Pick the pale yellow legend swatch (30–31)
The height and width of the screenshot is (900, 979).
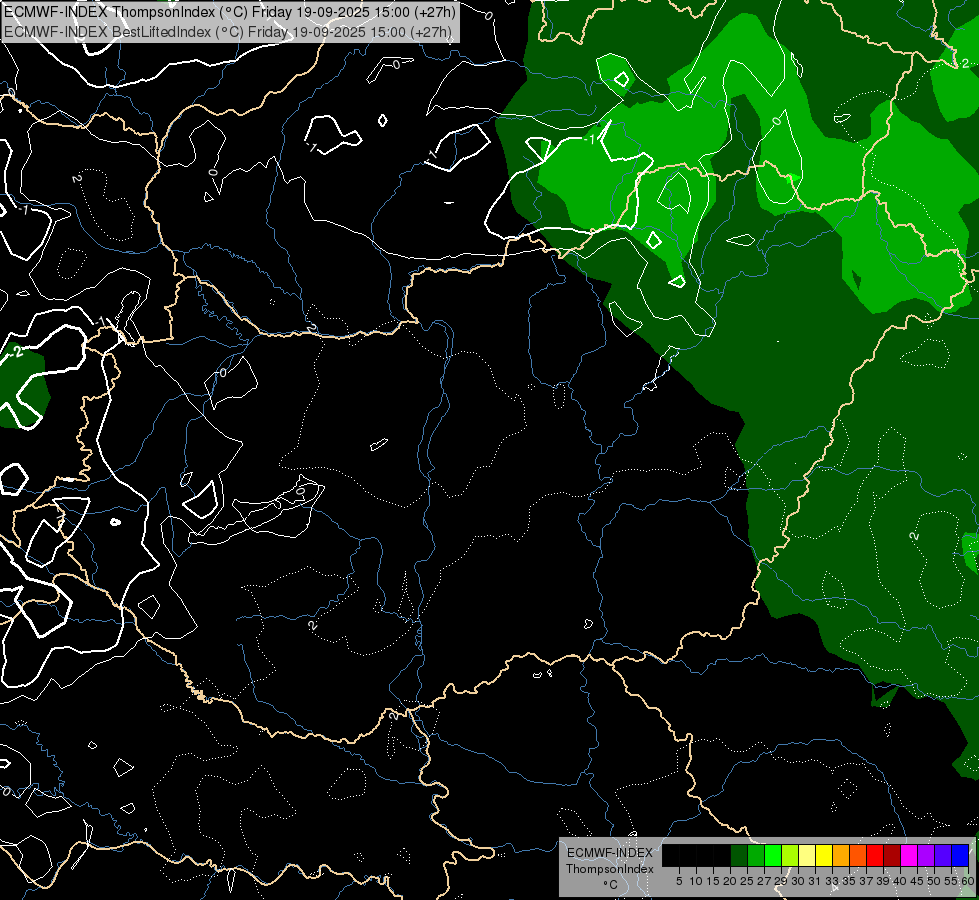806,855
